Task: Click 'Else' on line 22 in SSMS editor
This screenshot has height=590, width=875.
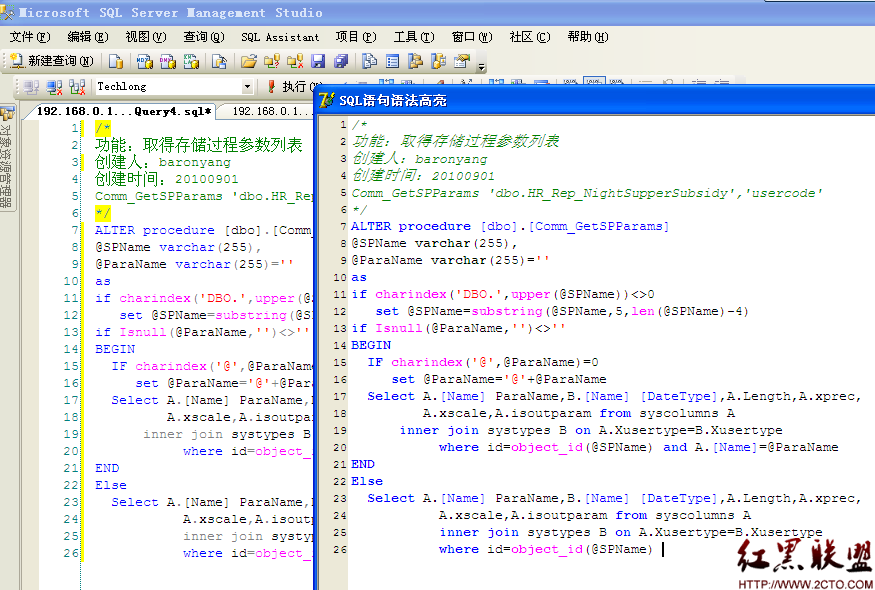Action: [110, 485]
